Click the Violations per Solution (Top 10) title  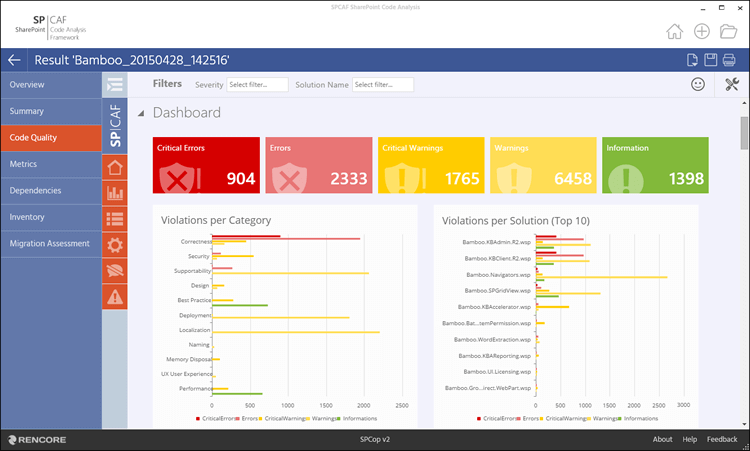coord(516,221)
